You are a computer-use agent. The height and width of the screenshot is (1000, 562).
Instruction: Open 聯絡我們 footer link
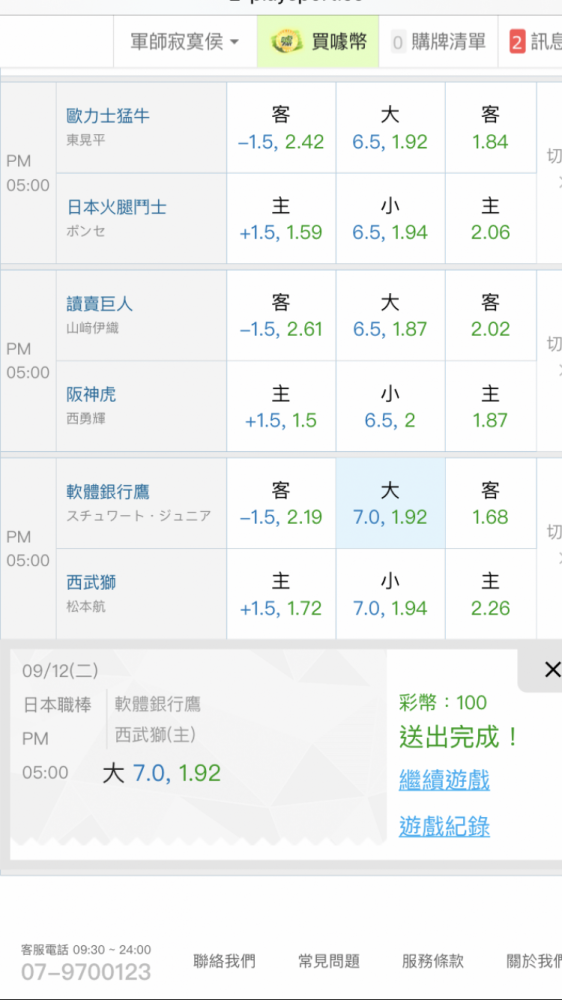(225, 960)
